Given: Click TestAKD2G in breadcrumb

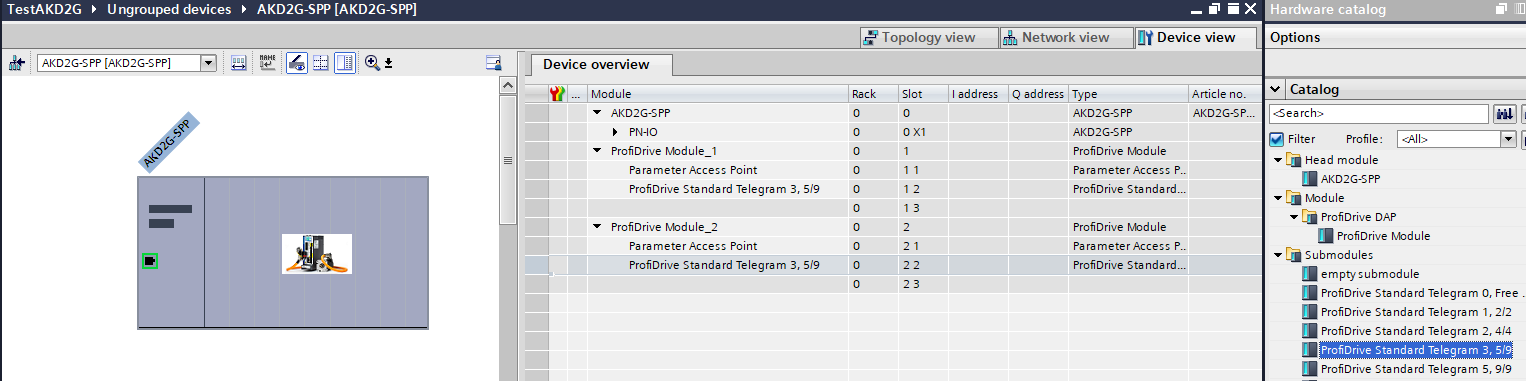Looking at the screenshot, I should 44,9.
